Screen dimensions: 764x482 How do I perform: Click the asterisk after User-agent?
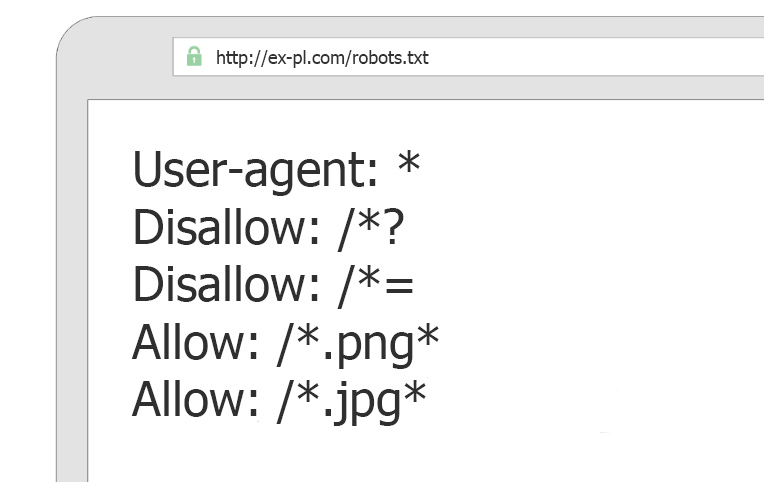click(408, 162)
